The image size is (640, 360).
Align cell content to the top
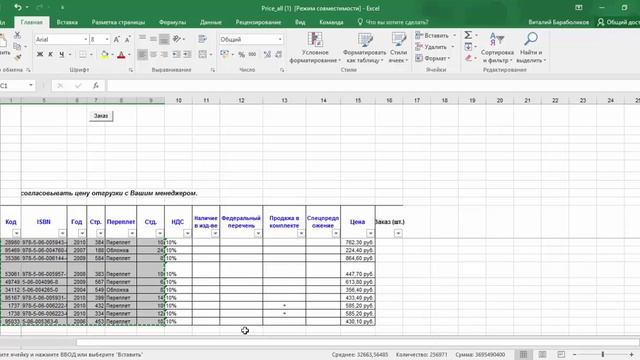point(142,39)
